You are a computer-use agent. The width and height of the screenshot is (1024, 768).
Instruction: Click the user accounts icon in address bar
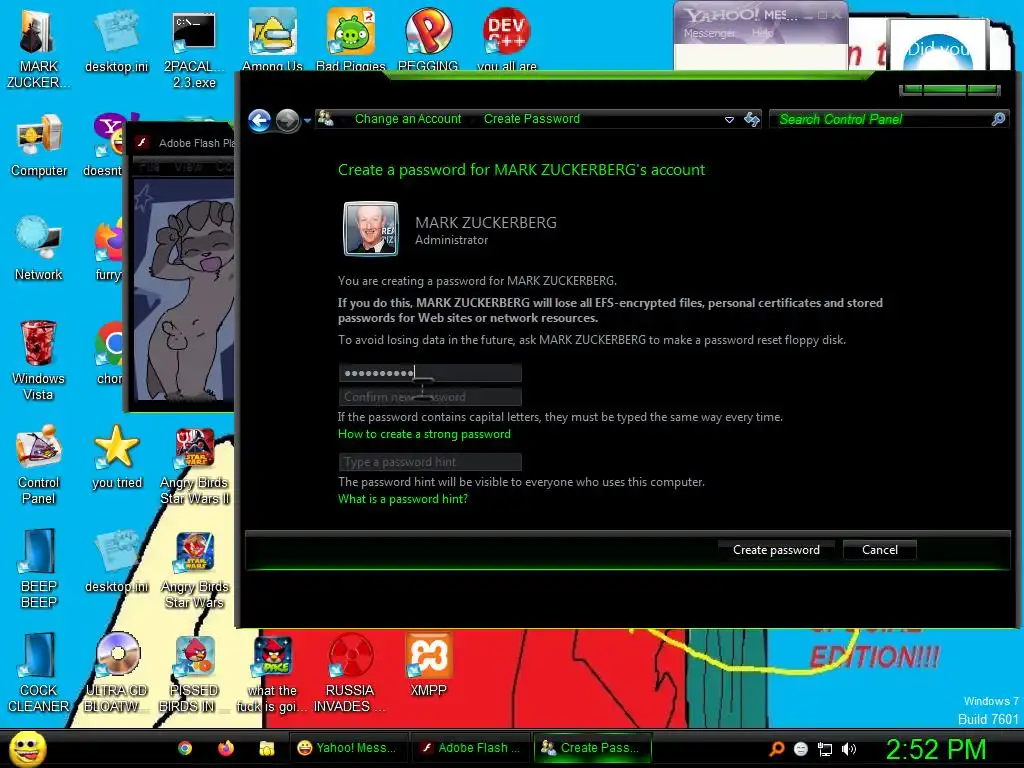click(x=325, y=119)
